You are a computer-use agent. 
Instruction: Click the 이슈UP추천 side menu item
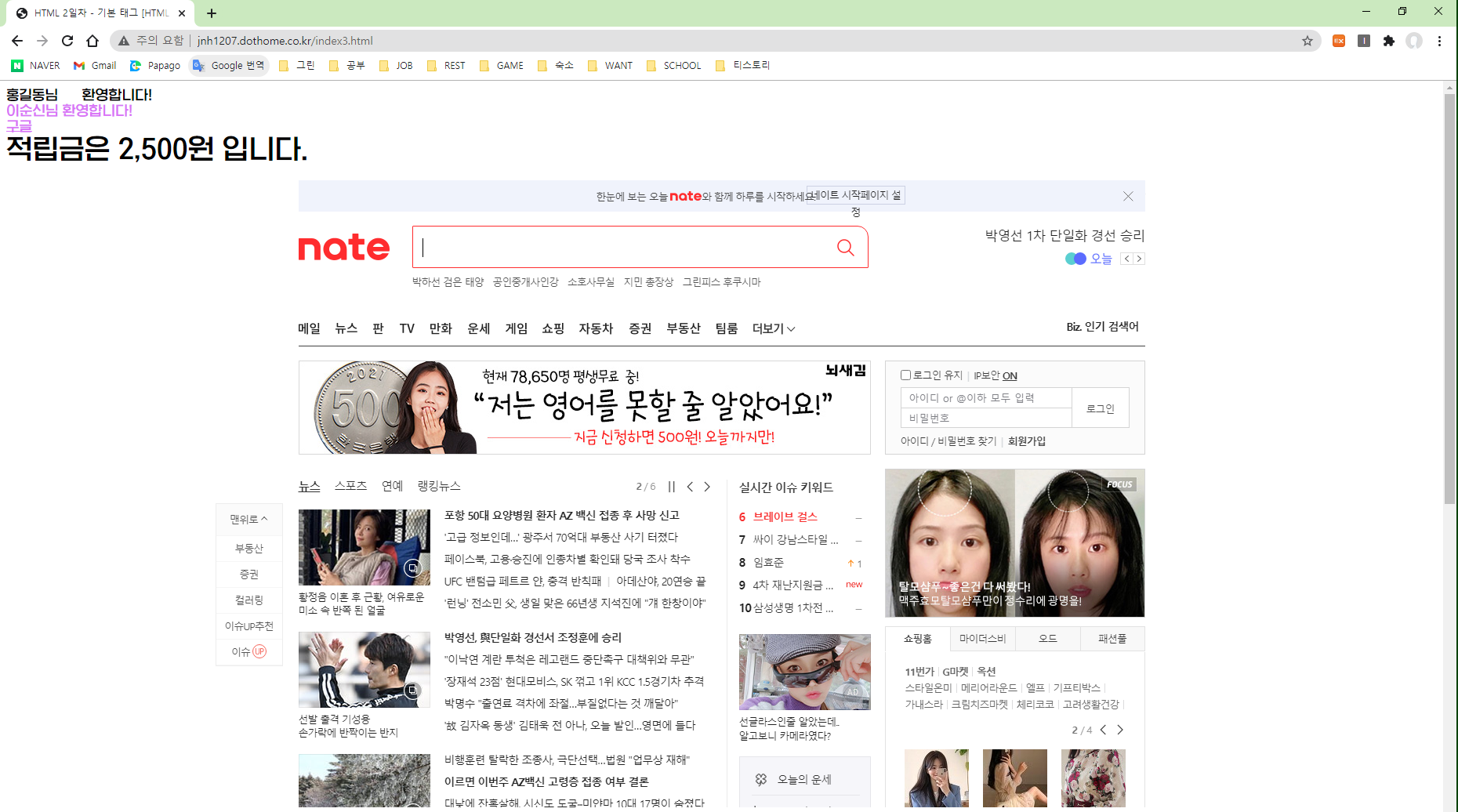248,626
